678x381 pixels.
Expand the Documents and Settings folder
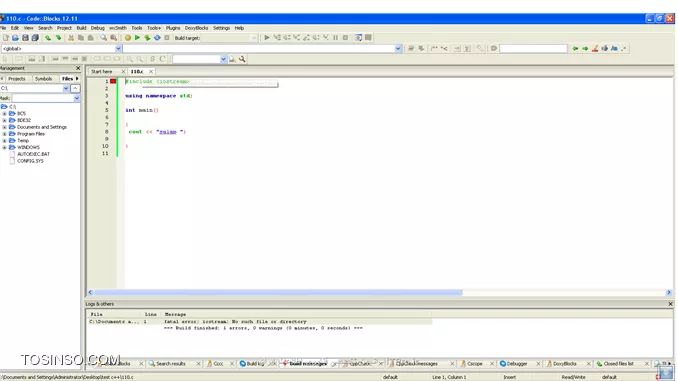[x=5, y=128]
